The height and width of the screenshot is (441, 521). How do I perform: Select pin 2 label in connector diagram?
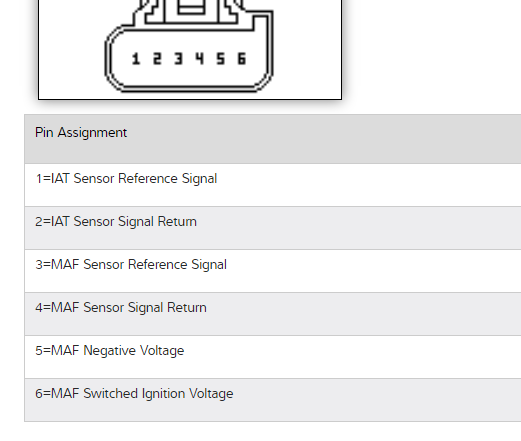(157, 59)
